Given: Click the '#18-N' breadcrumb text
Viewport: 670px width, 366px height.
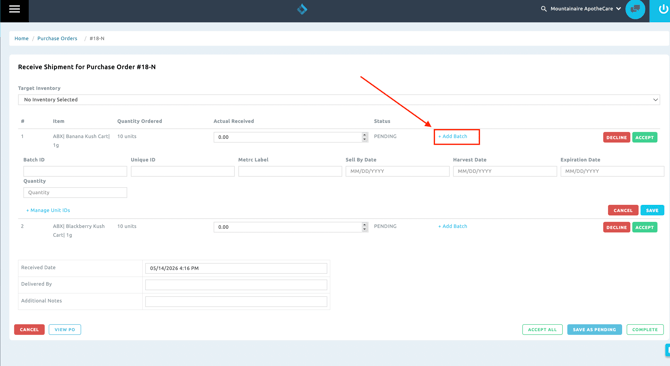Looking at the screenshot, I should pos(97,38).
